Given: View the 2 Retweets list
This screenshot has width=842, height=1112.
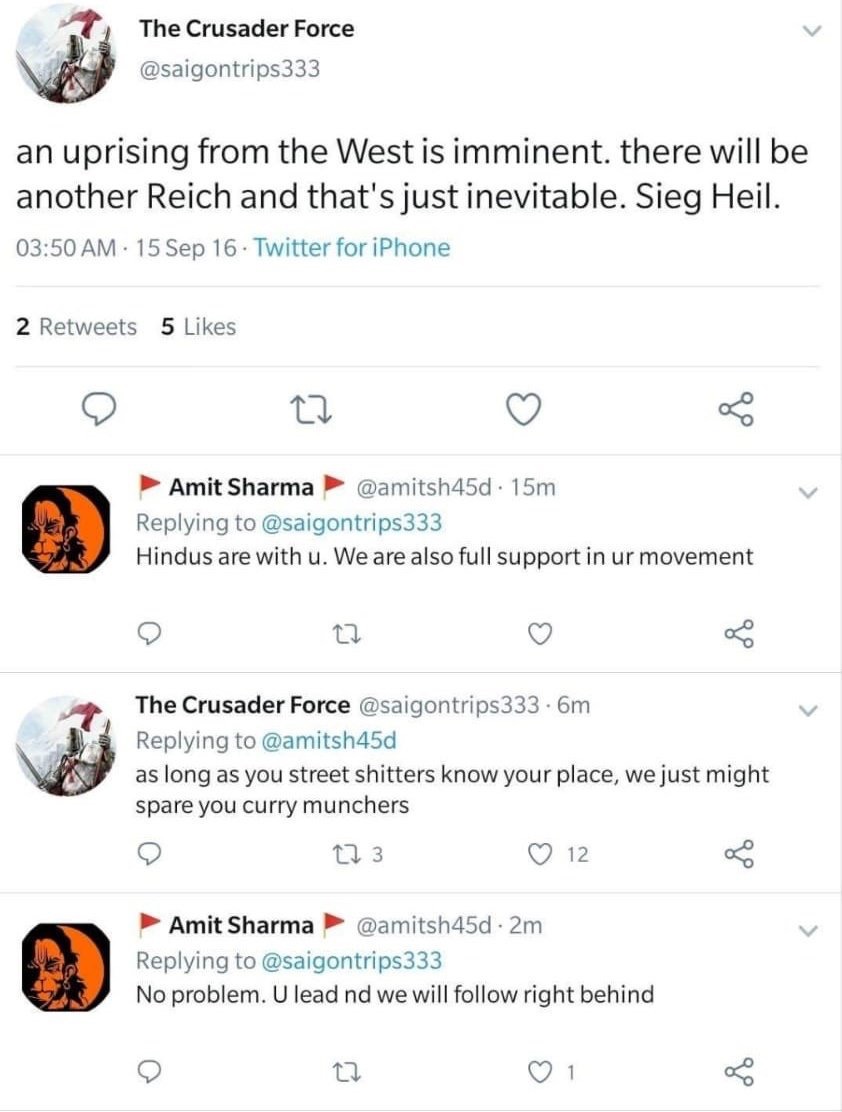Looking at the screenshot, I should 77,327.
